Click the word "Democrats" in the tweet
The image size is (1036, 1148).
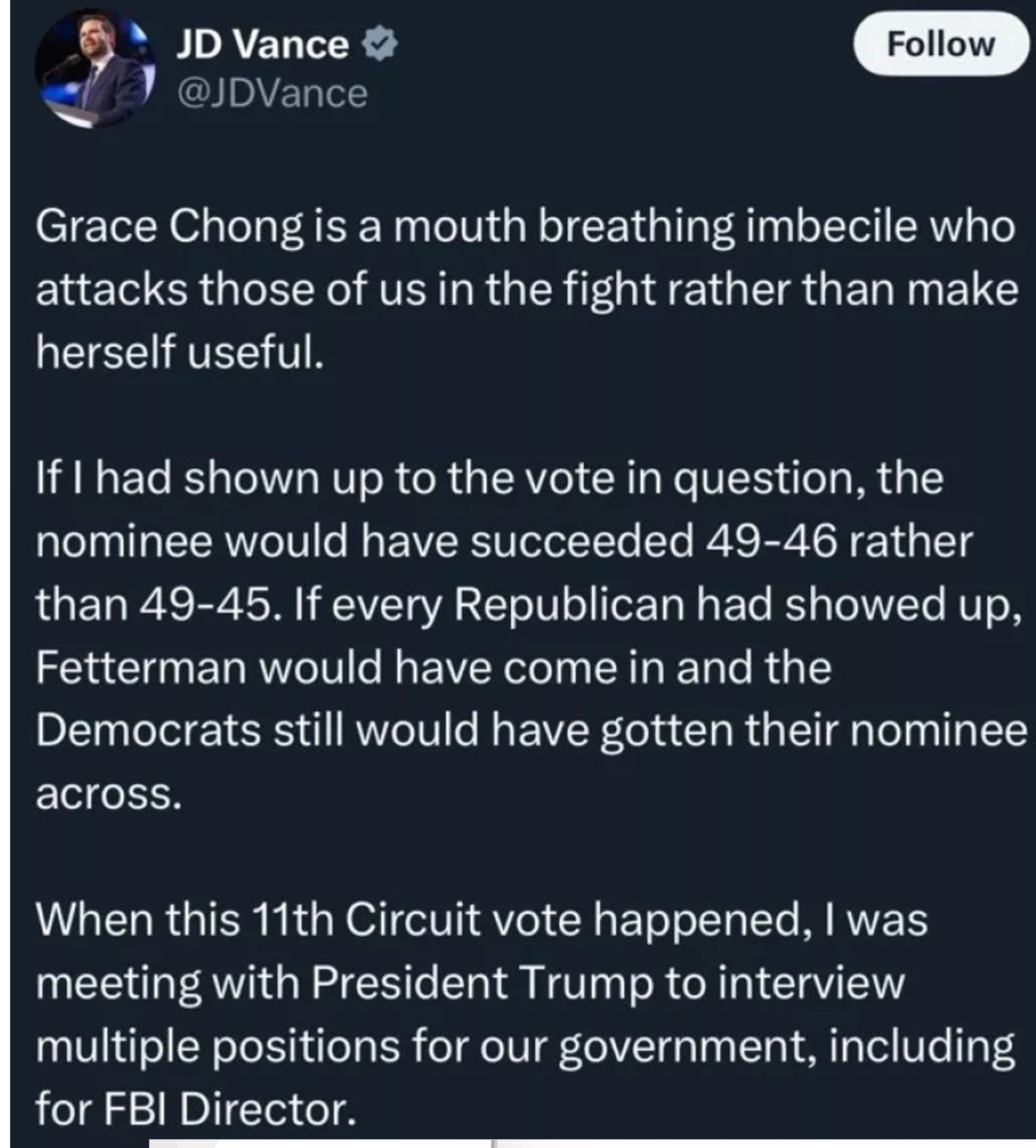[148, 730]
